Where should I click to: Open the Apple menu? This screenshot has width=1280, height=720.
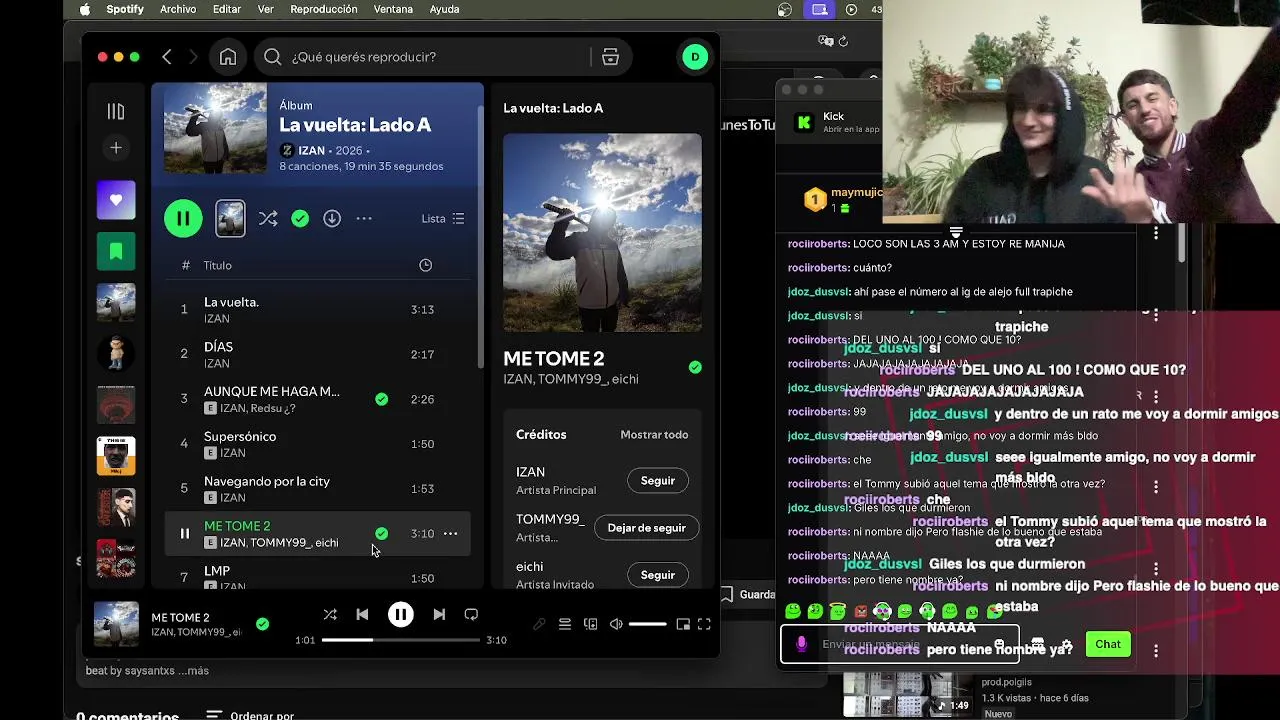coord(85,9)
